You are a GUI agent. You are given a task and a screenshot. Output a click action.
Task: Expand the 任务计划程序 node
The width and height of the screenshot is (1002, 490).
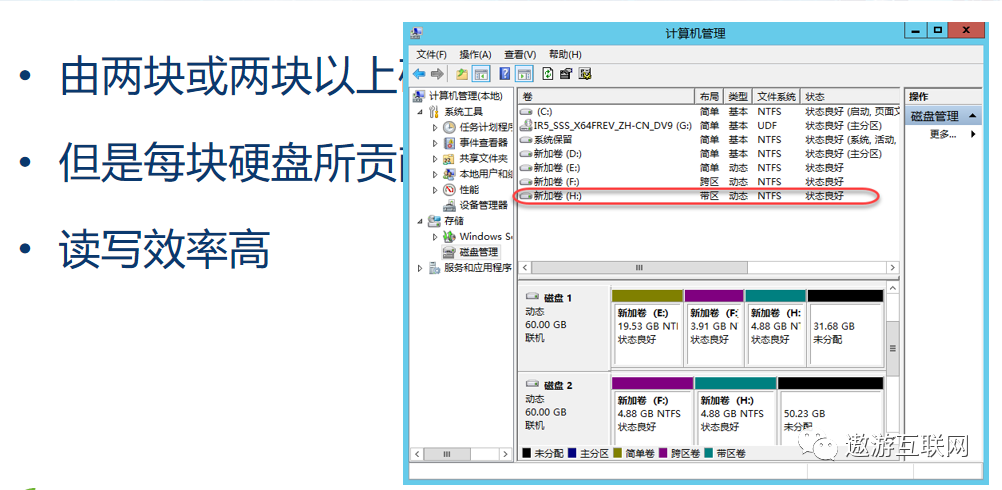(435, 127)
